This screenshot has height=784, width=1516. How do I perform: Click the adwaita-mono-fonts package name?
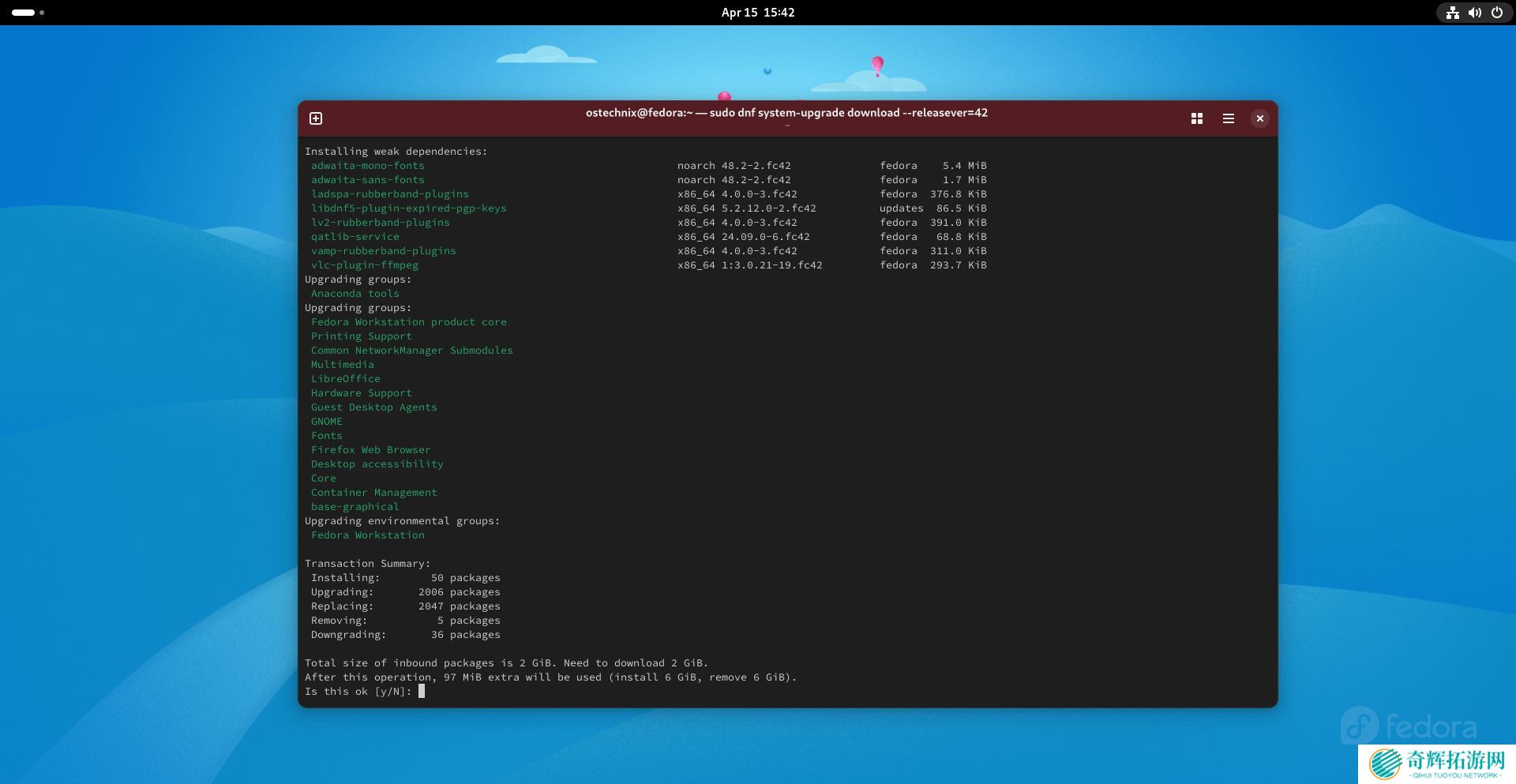point(367,166)
